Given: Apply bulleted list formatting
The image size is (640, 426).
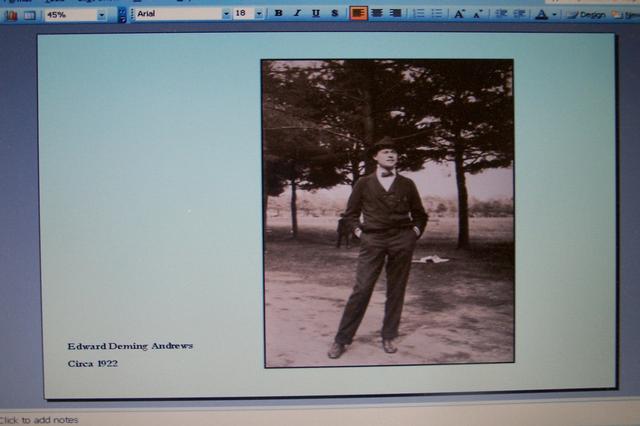Looking at the screenshot, I should (437, 13).
